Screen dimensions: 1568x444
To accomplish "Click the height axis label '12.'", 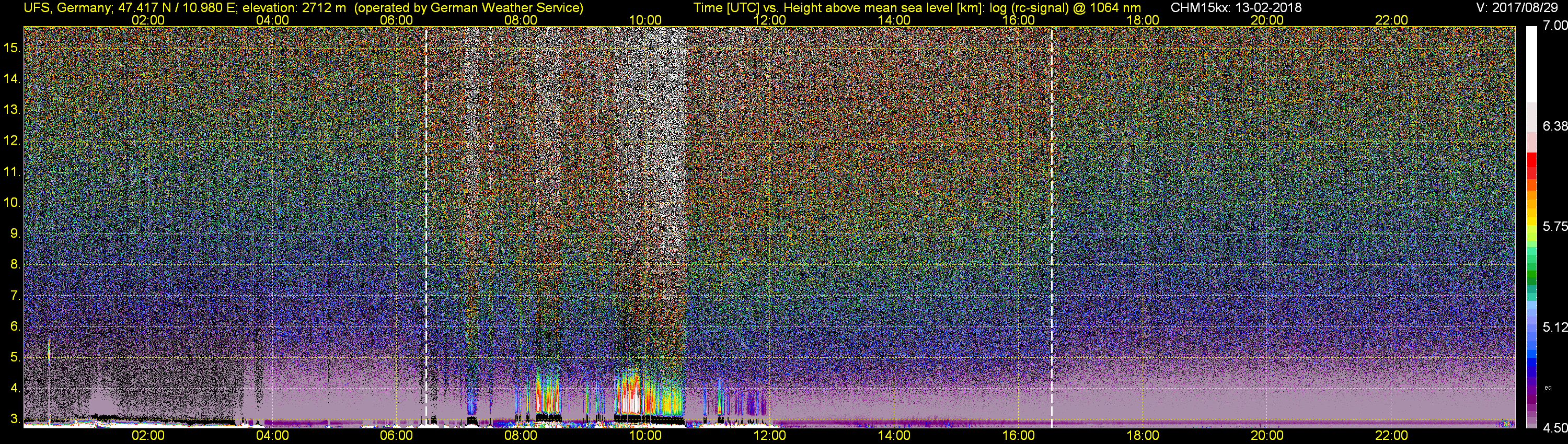I will (12, 141).
